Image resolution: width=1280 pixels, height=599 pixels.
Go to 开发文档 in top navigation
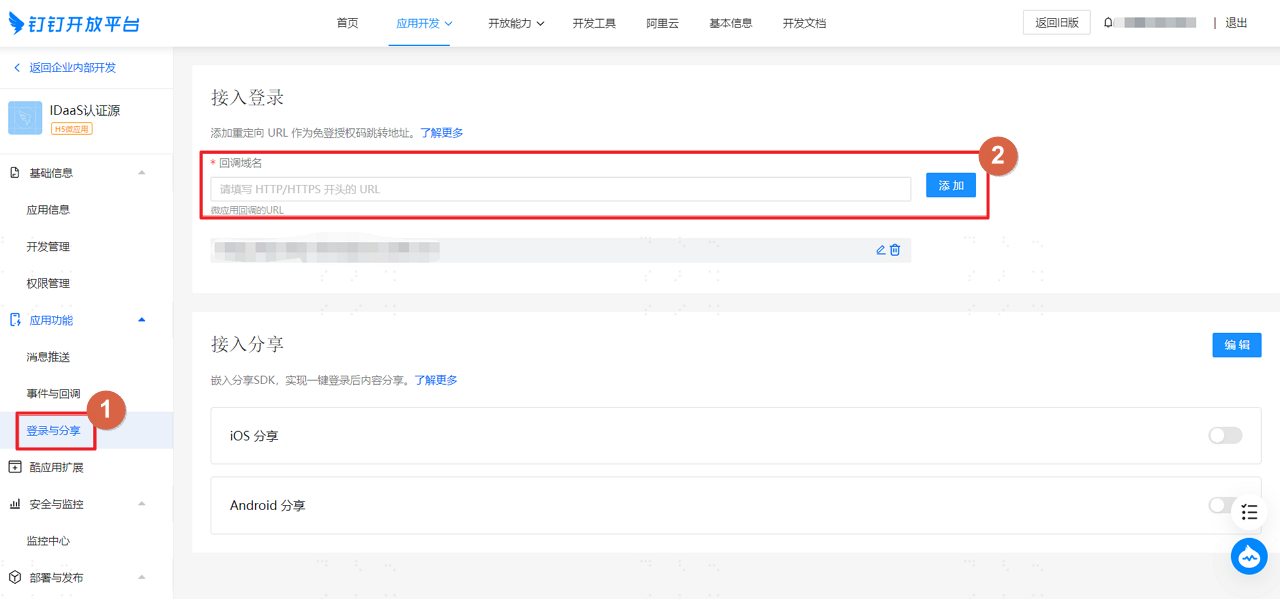click(804, 23)
